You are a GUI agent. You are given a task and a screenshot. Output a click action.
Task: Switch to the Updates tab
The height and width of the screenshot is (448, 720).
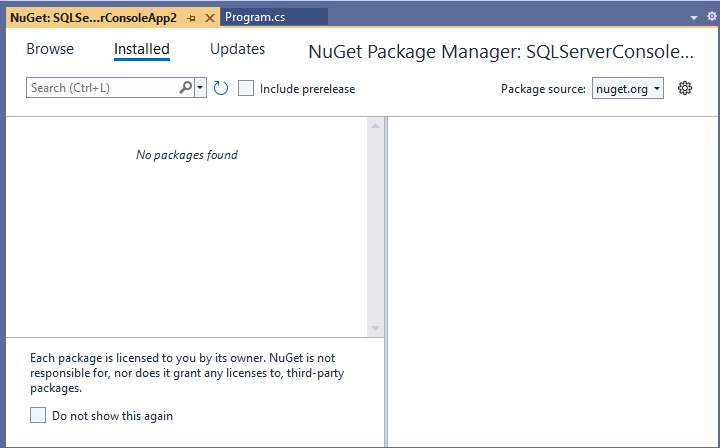(237, 49)
